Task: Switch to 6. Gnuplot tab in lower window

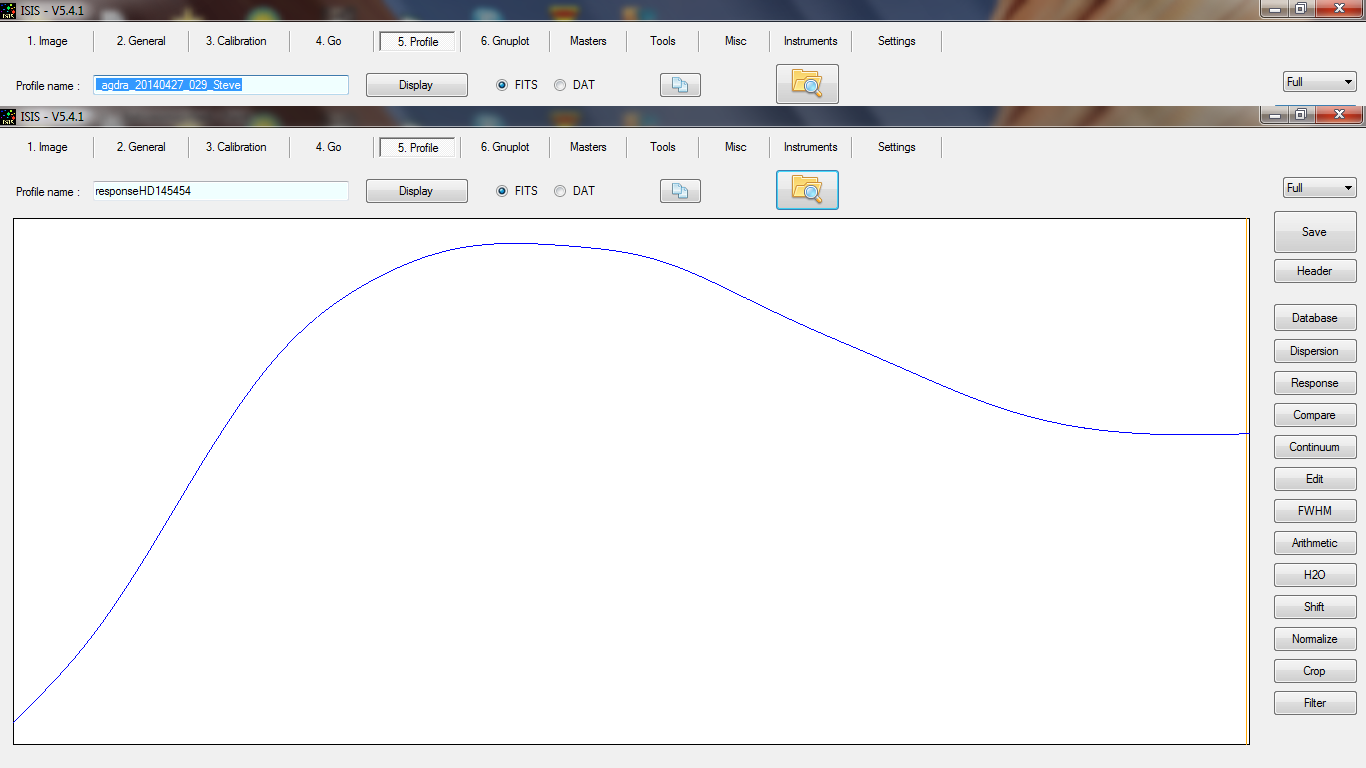Action: [504, 147]
